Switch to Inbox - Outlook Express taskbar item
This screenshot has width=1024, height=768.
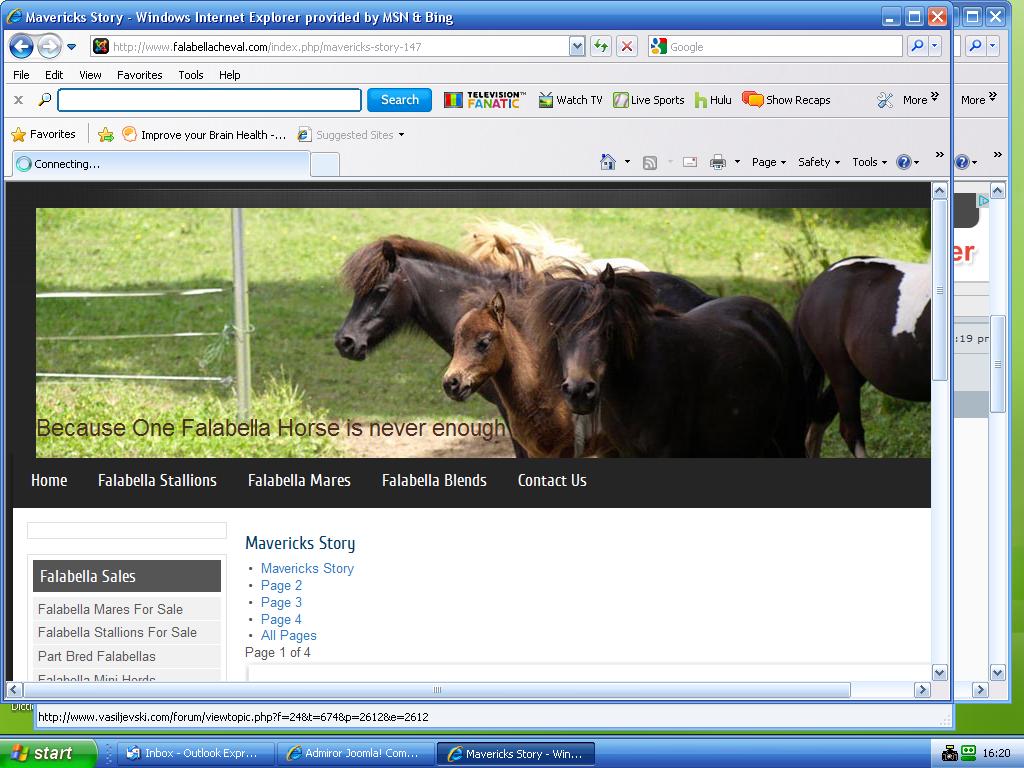197,753
